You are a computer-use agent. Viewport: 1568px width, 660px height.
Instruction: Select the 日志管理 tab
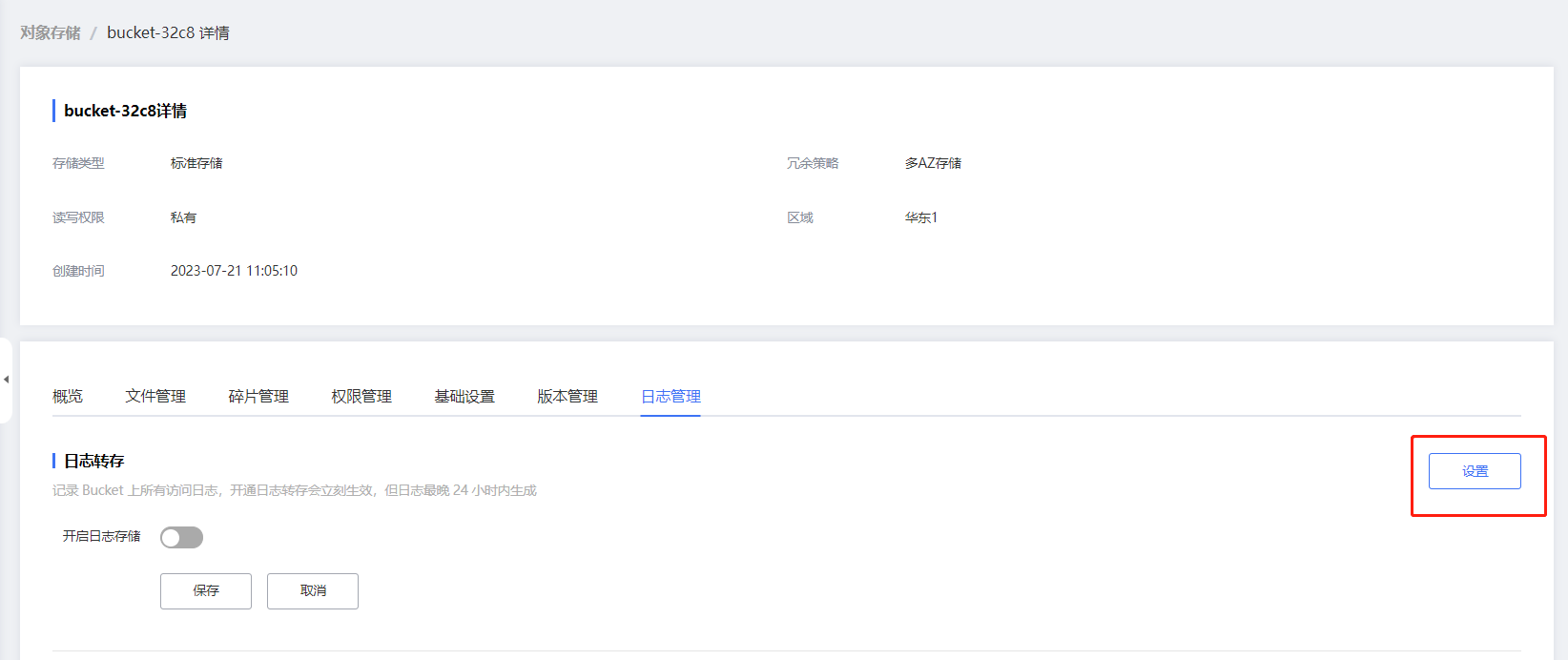671,397
